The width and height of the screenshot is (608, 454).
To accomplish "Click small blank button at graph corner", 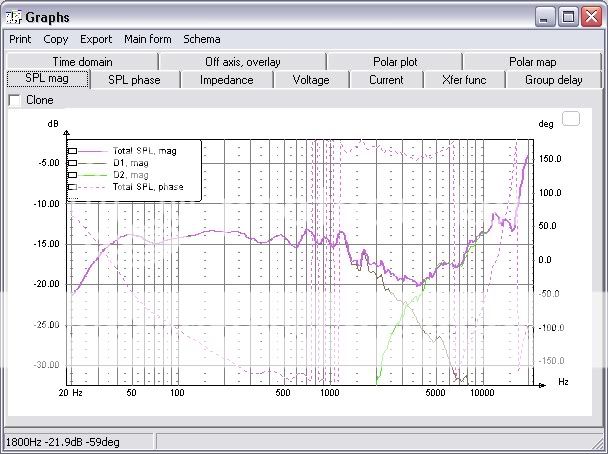I will click(571, 119).
